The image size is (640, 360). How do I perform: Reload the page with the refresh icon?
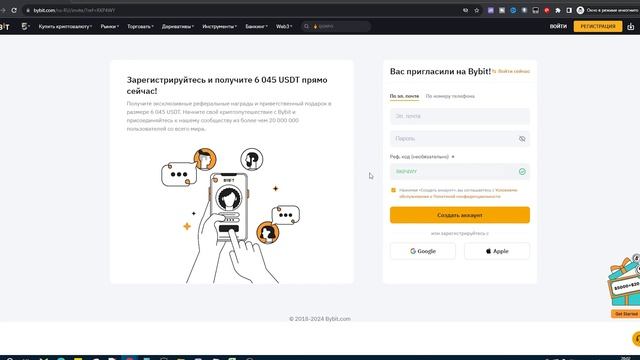[x=14, y=10]
